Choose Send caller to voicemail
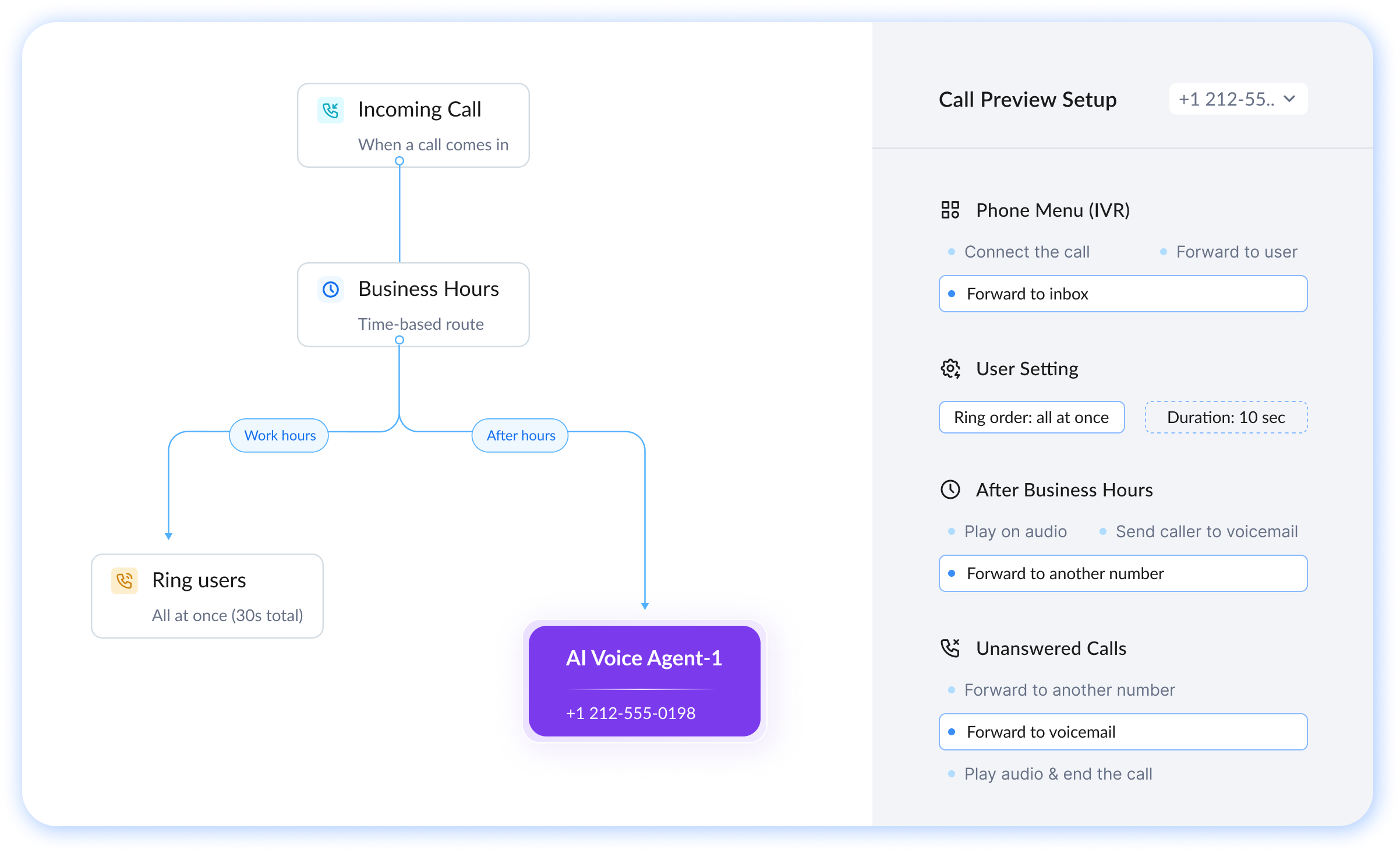Screen dimensions: 1400x853 pos(1206,531)
